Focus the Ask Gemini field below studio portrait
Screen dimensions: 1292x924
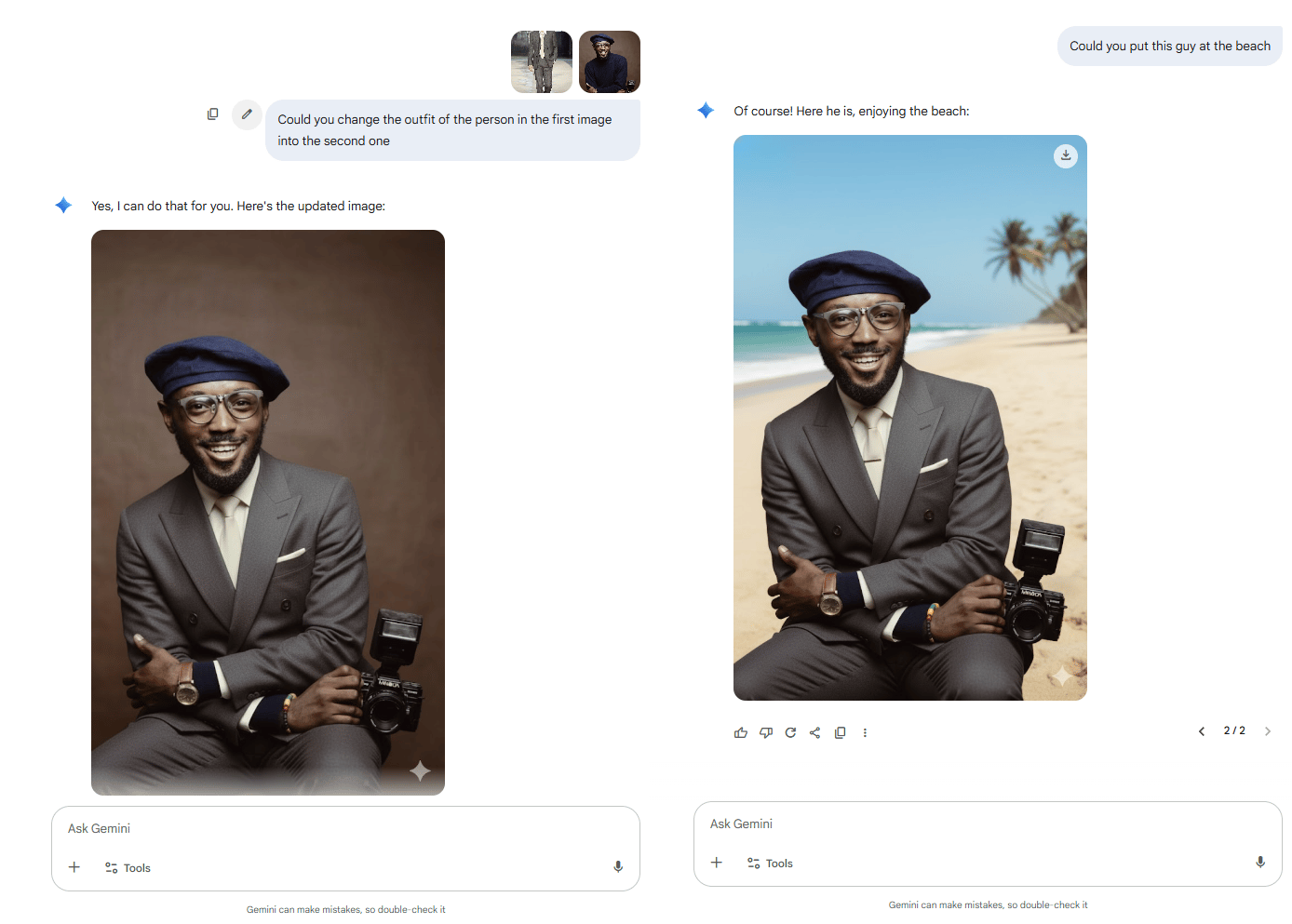point(345,828)
